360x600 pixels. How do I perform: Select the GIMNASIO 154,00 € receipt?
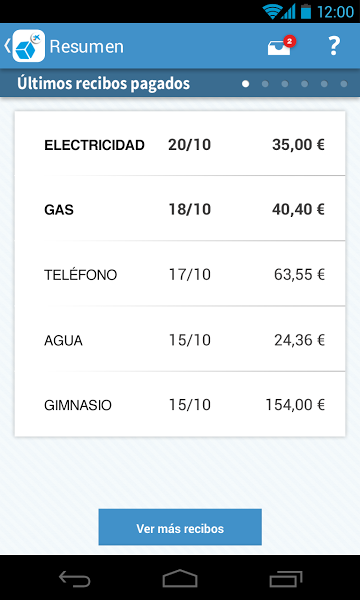click(180, 404)
